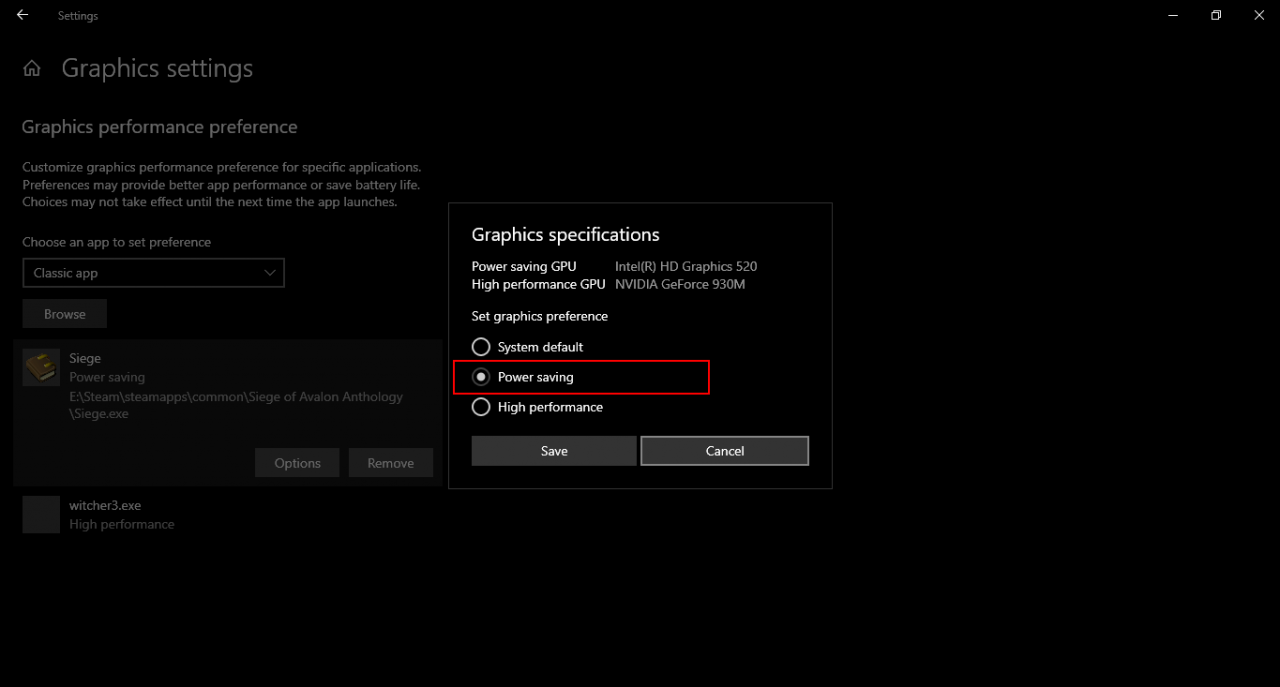Screen dimensions: 1280x687
Task: Restore down the Settings window
Action: coord(1216,15)
